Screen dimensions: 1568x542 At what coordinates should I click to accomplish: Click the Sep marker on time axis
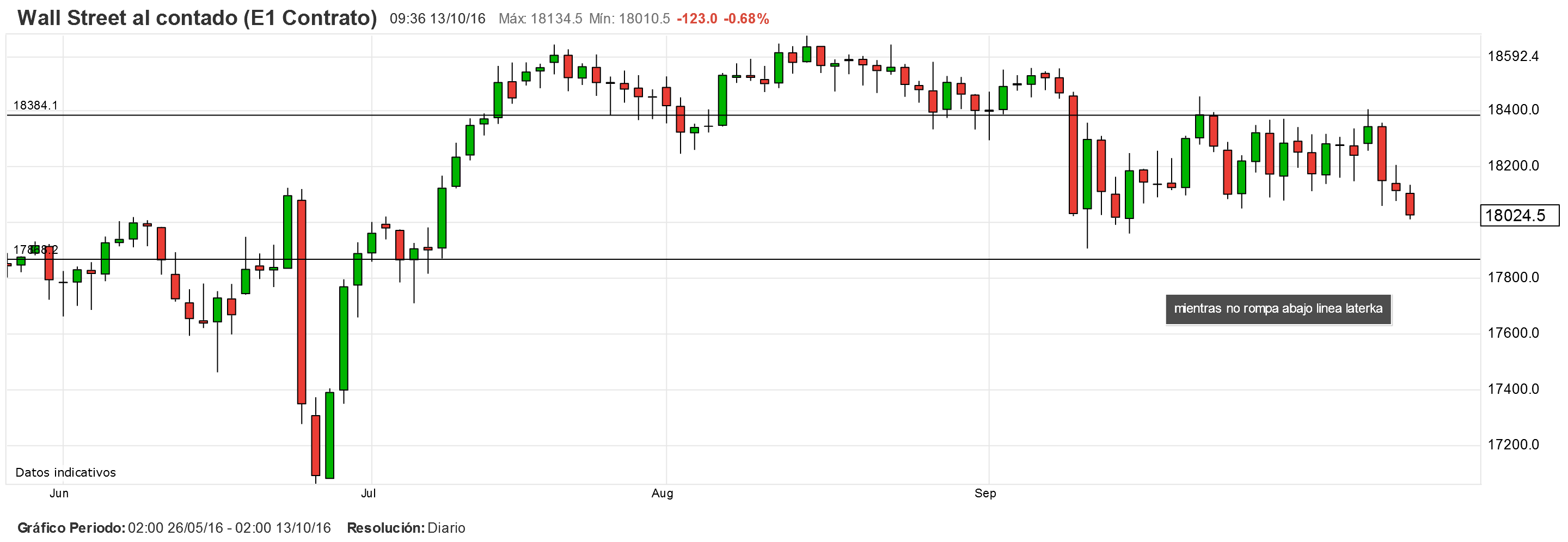tap(985, 494)
